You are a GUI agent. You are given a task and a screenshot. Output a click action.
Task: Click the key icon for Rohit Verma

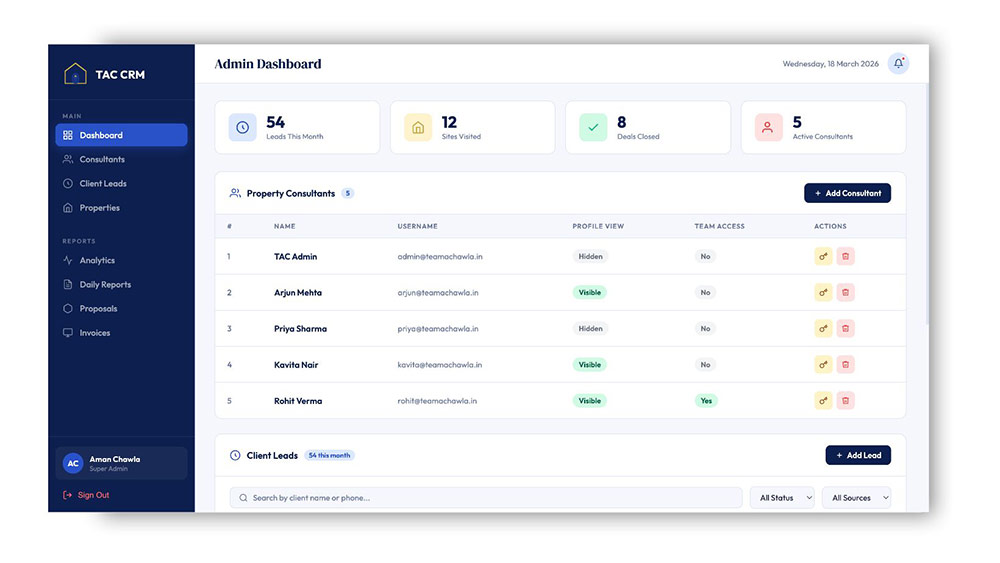[823, 401]
